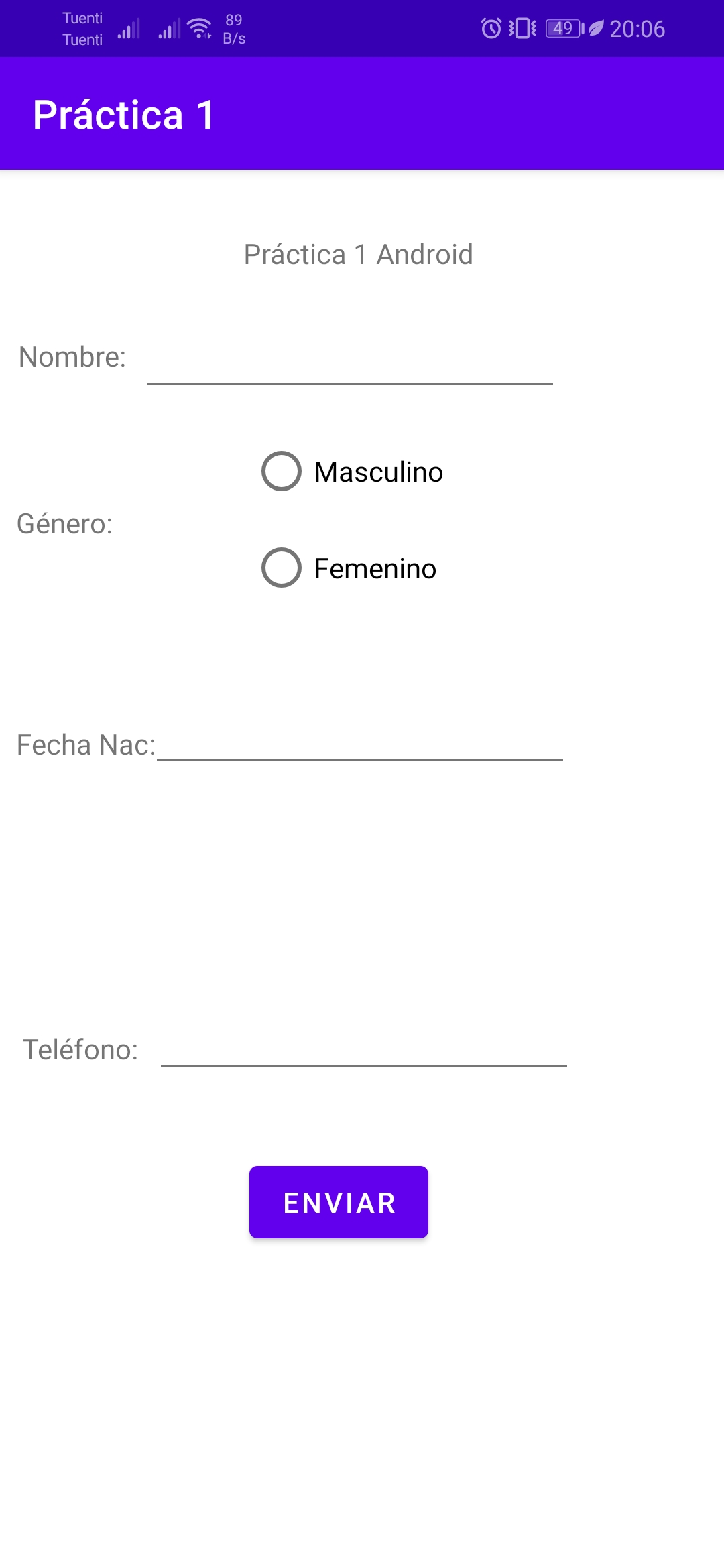The image size is (724, 1568).
Task: Select the Masculino radio button
Action: tap(282, 471)
